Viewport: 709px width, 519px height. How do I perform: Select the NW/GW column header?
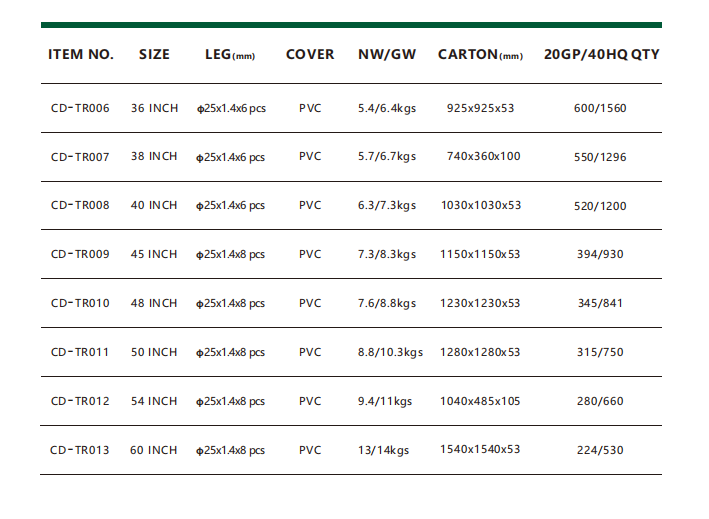pyautogui.click(x=387, y=54)
